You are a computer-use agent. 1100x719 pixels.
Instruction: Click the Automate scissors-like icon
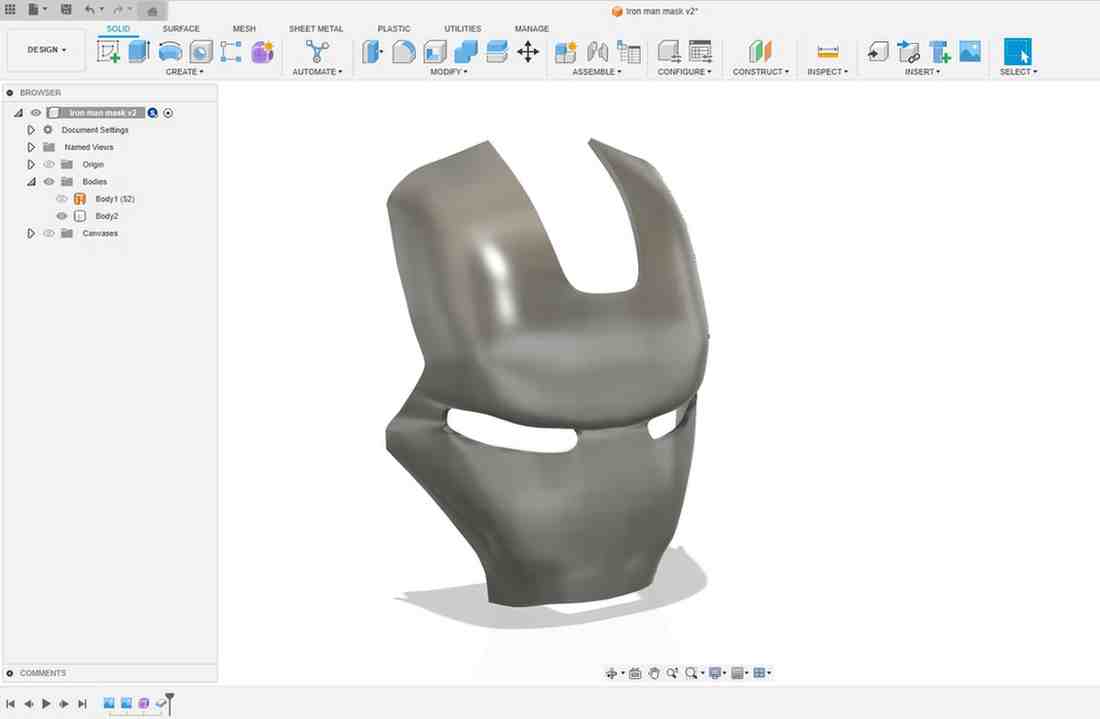pos(317,51)
